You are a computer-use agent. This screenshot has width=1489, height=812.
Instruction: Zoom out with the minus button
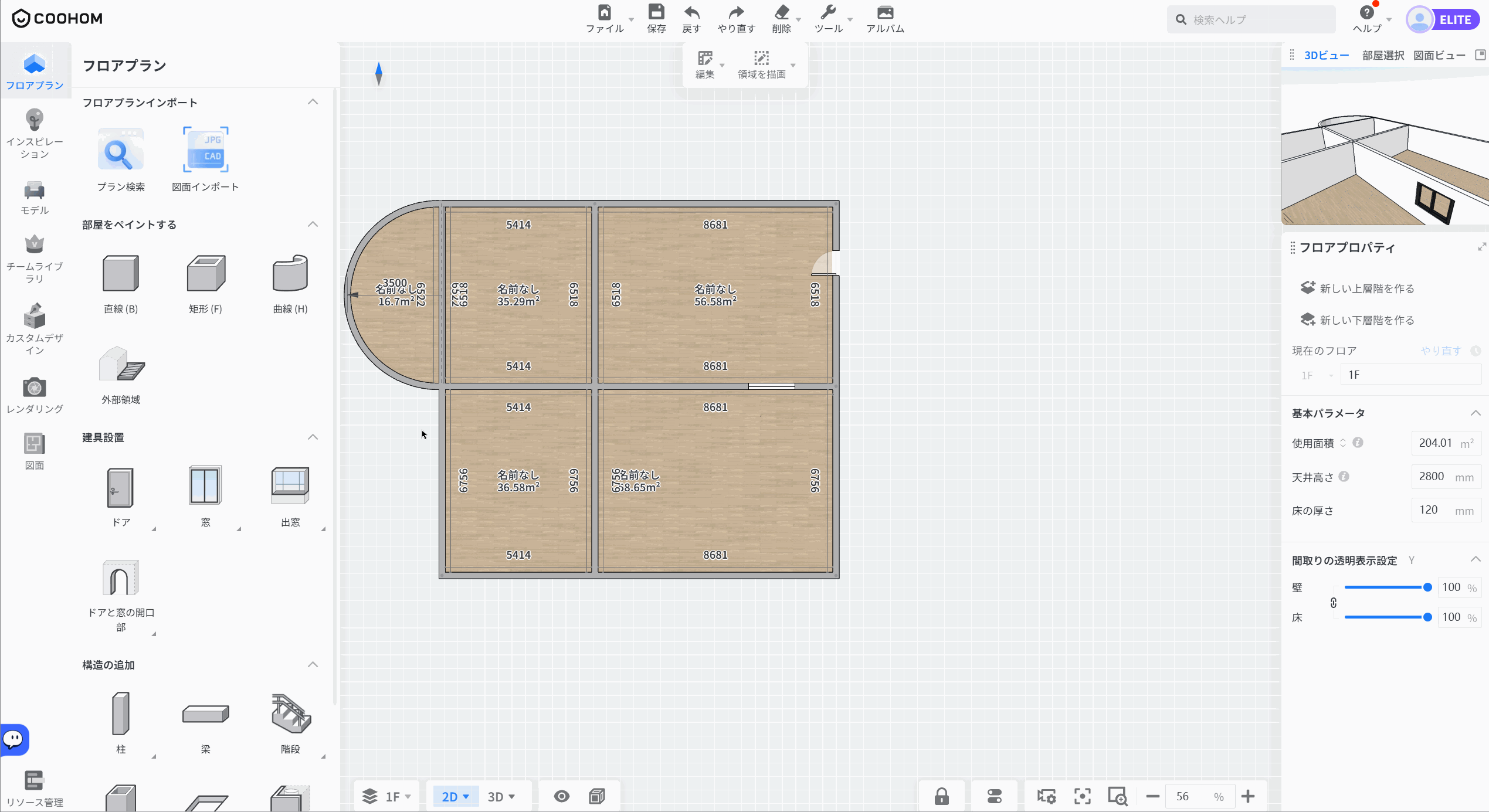pos(1152,796)
